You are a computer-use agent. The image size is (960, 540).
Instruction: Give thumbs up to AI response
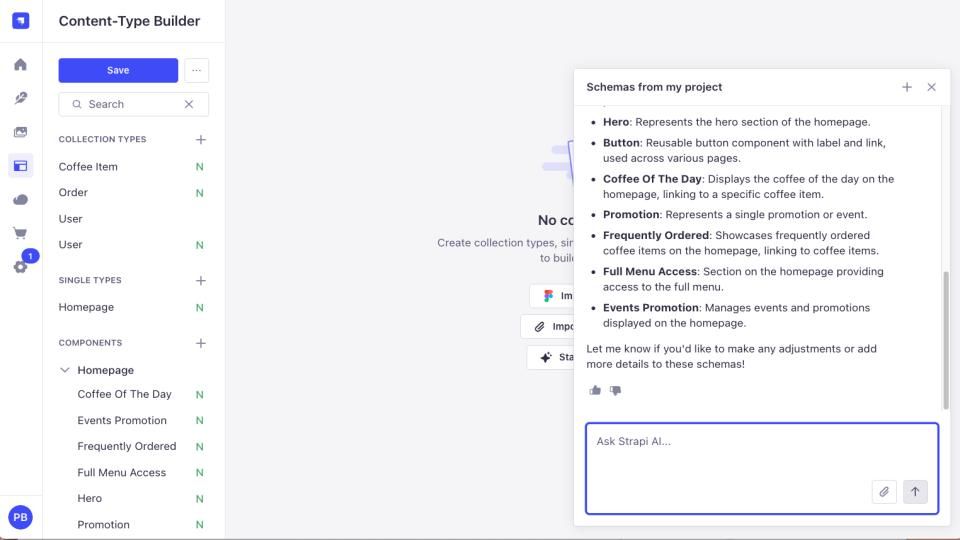[595, 390]
